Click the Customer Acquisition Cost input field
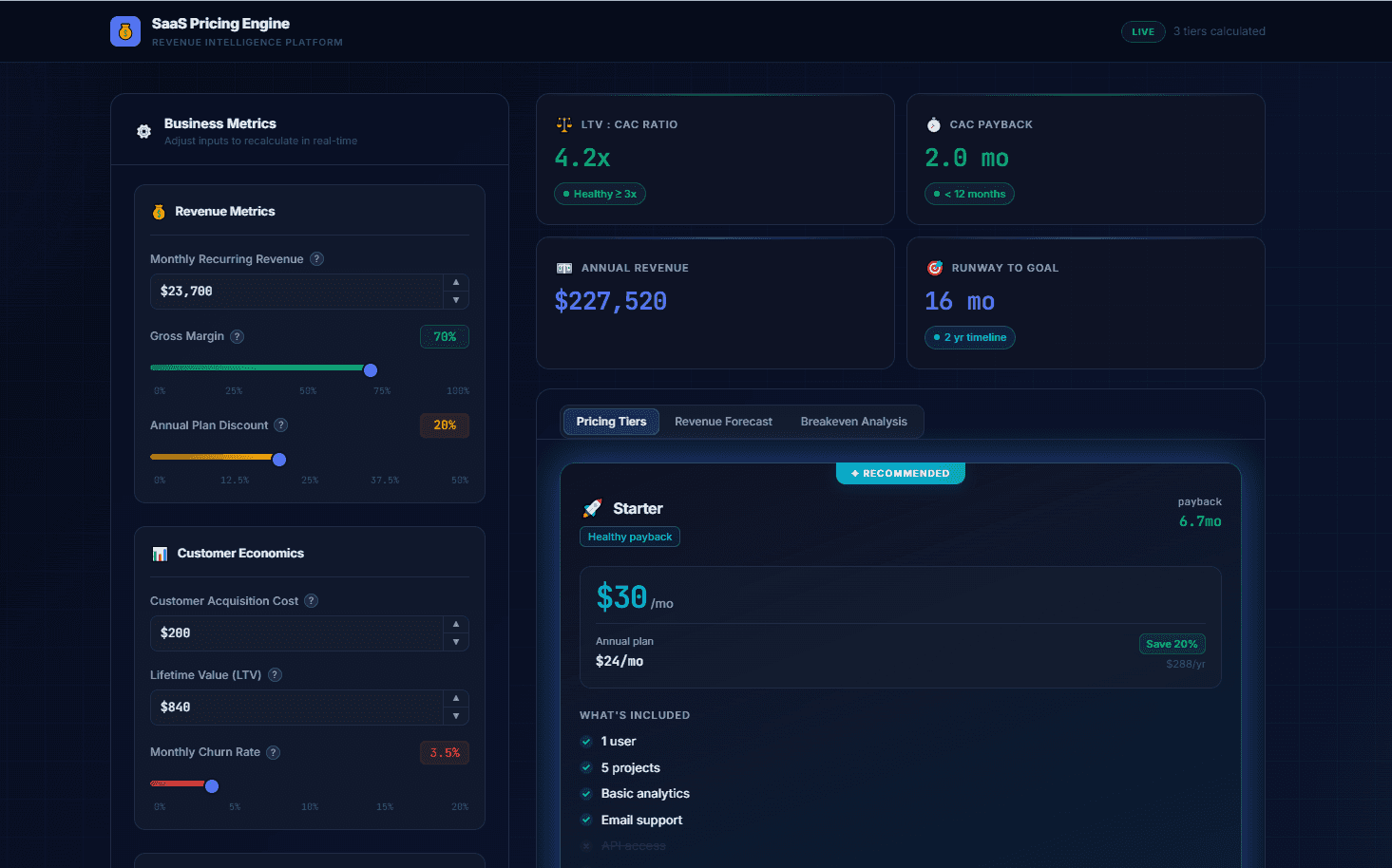This screenshot has height=868, width=1392. tap(296, 633)
